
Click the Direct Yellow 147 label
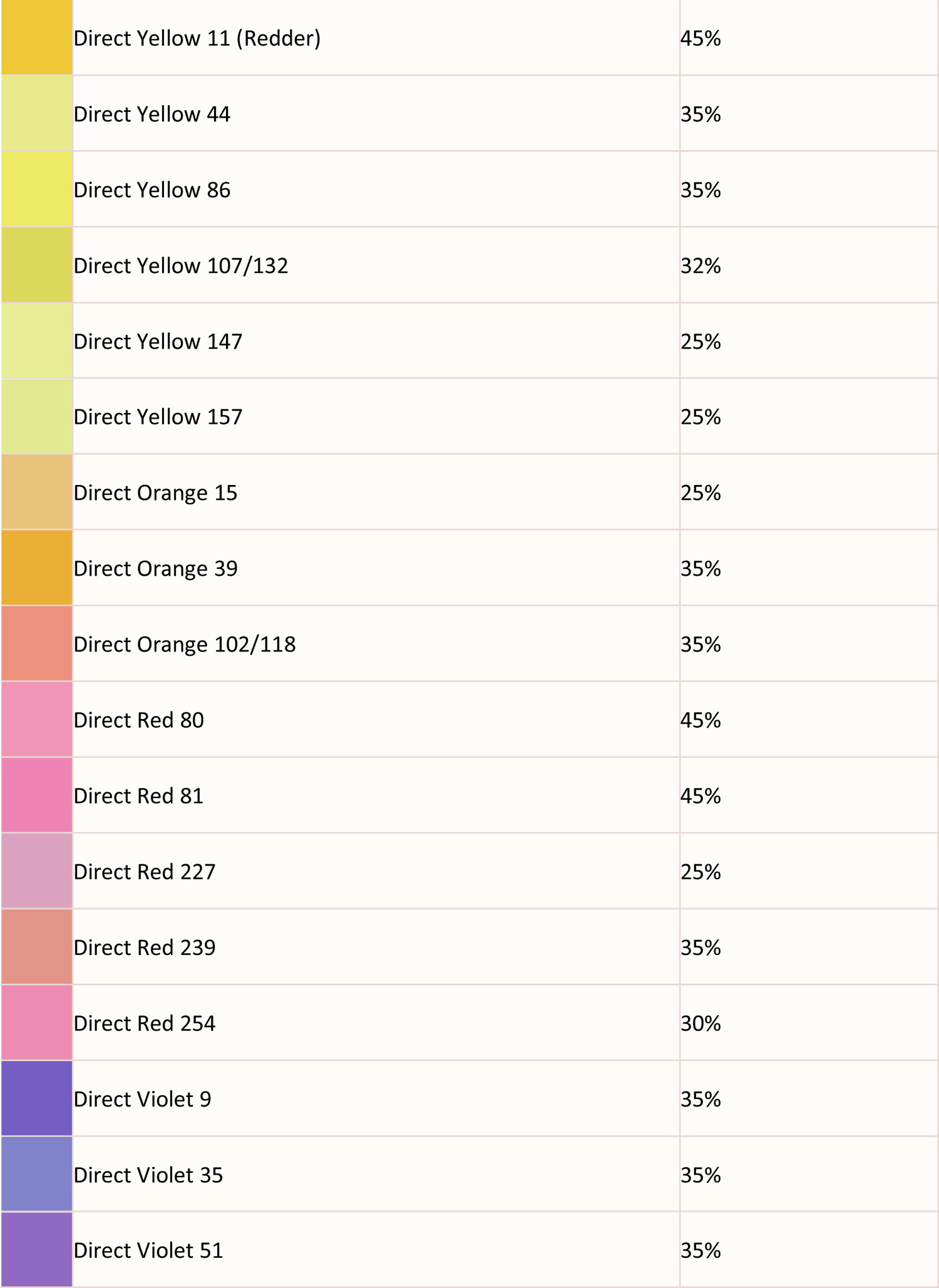158,342
